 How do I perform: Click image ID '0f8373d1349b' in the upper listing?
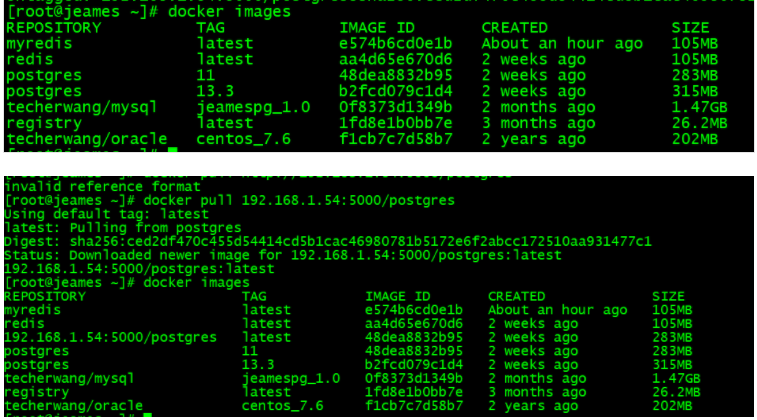pos(396,108)
